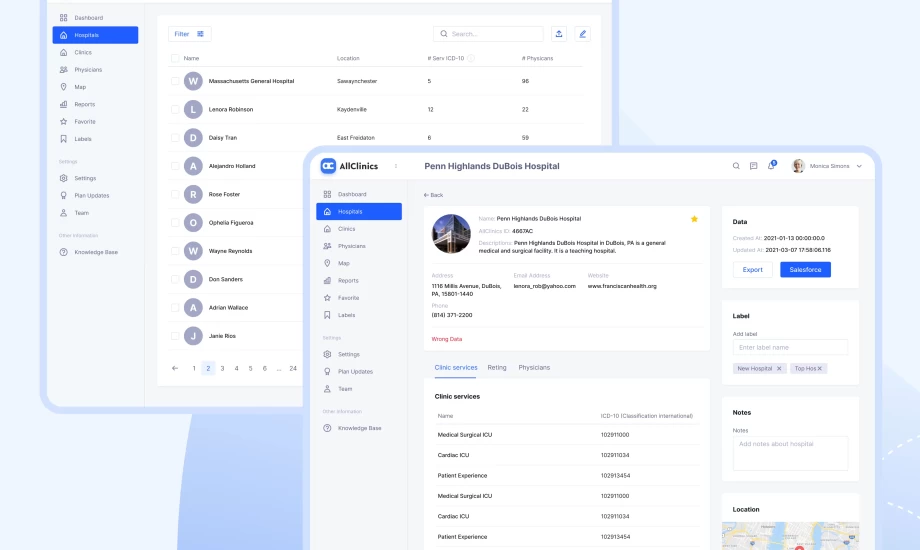Screen dimensions: 920x550
Task: Open the Filter button in back window
Action: click(x=189, y=34)
